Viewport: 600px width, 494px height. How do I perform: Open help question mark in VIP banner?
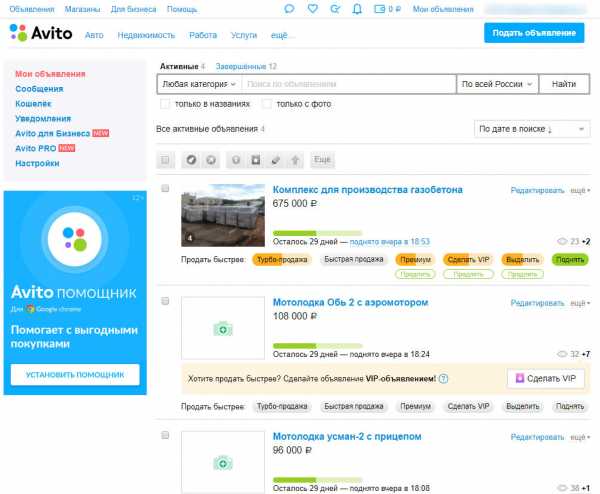click(443, 379)
